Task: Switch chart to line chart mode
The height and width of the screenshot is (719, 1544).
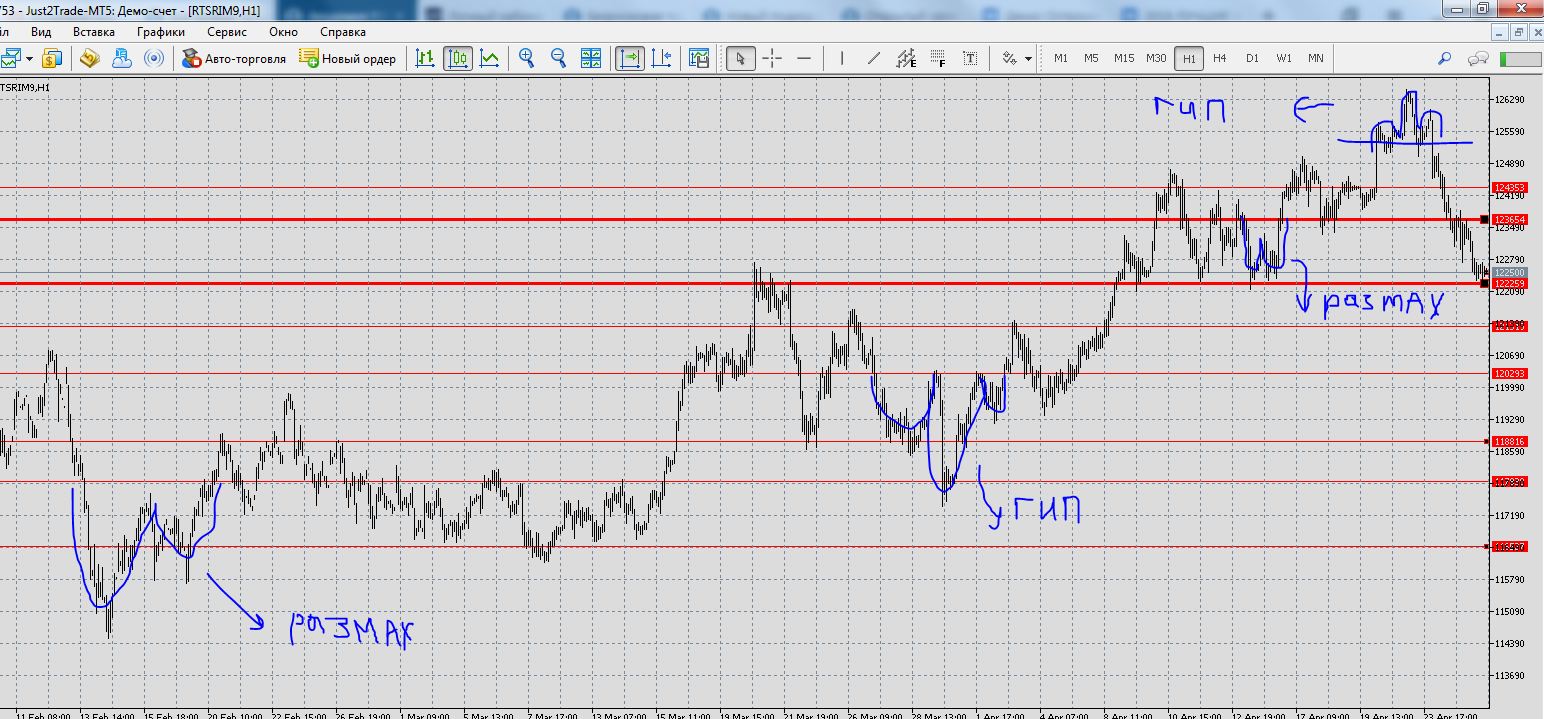Action: pos(489,58)
